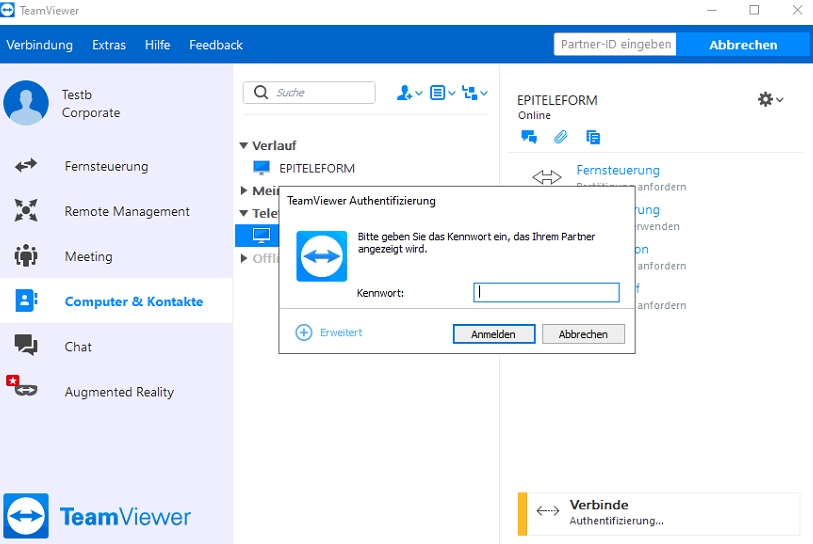The width and height of the screenshot is (813, 544).
Task: Click the Testb profile avatar
Action: point(26,103)
